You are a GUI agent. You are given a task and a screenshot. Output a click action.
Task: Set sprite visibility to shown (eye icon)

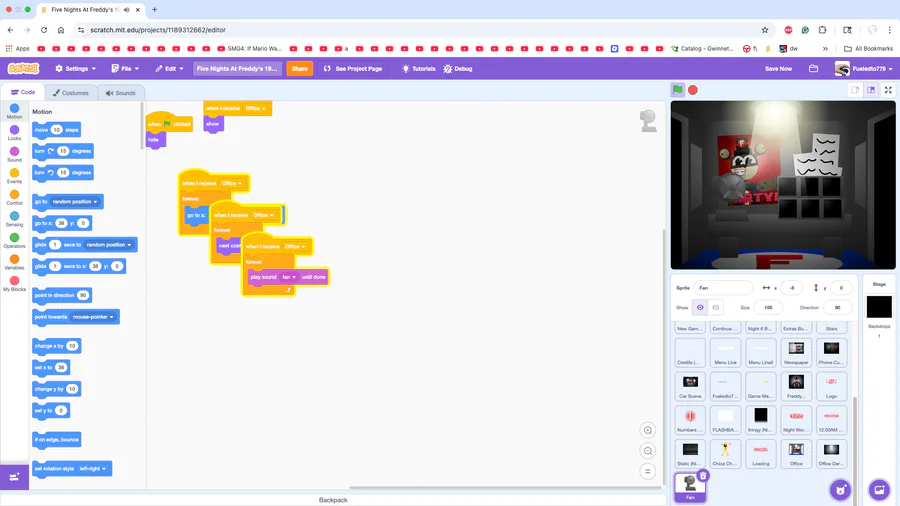(x=700, y=308)
